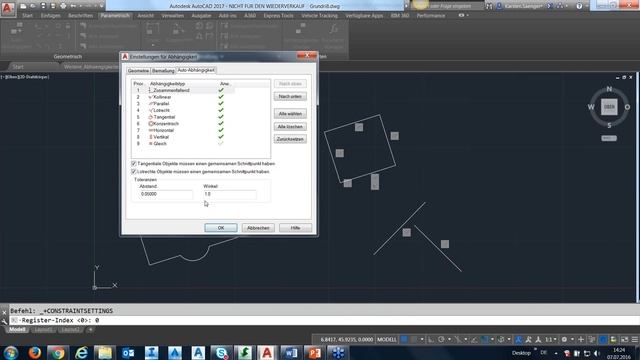The height and width of the screenshot is (360, 640).
Task: Open the AutoCAD application menu button
Action: click(7, 7)
